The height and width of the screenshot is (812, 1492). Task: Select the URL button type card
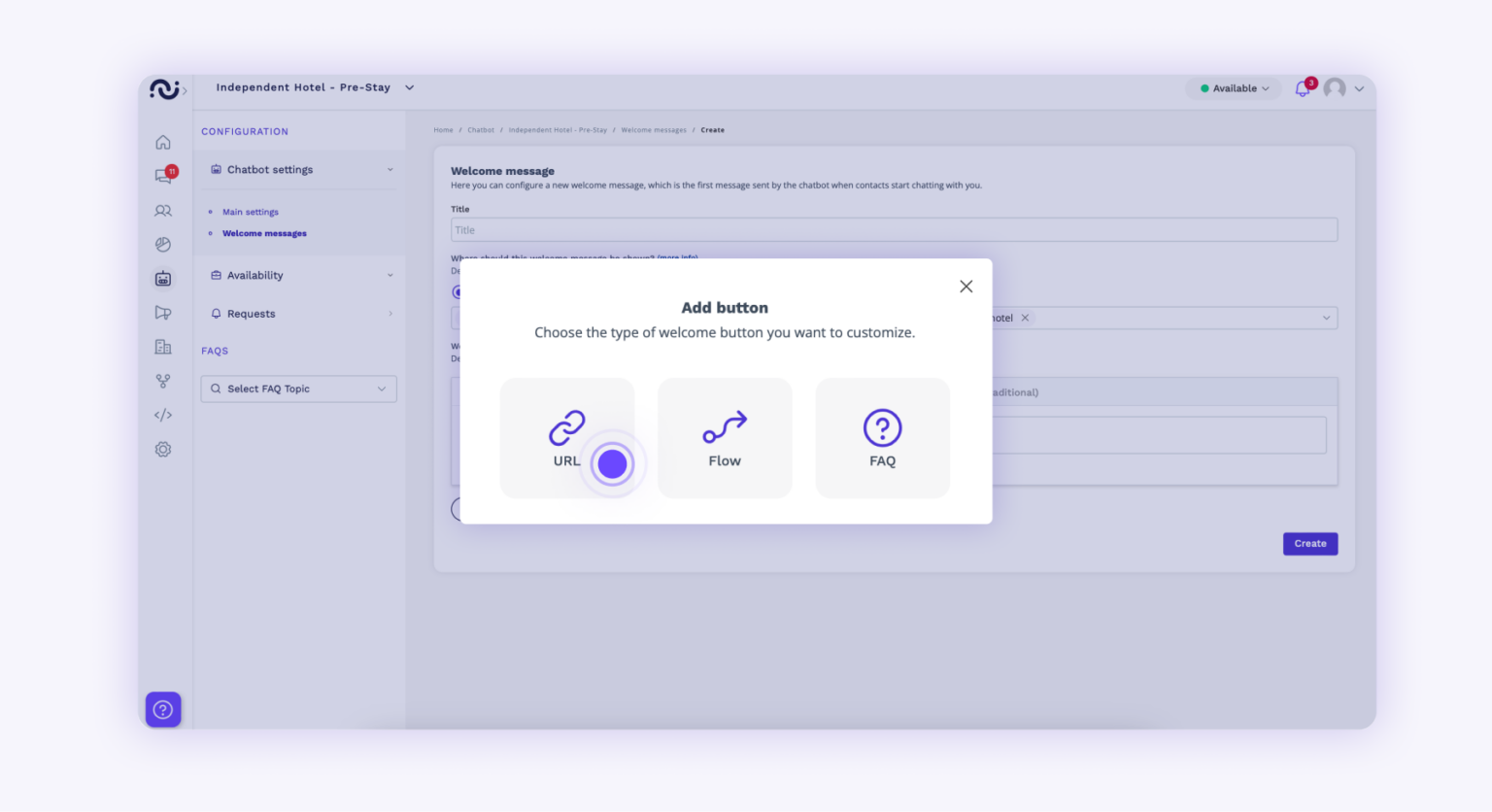pos(566,437)
